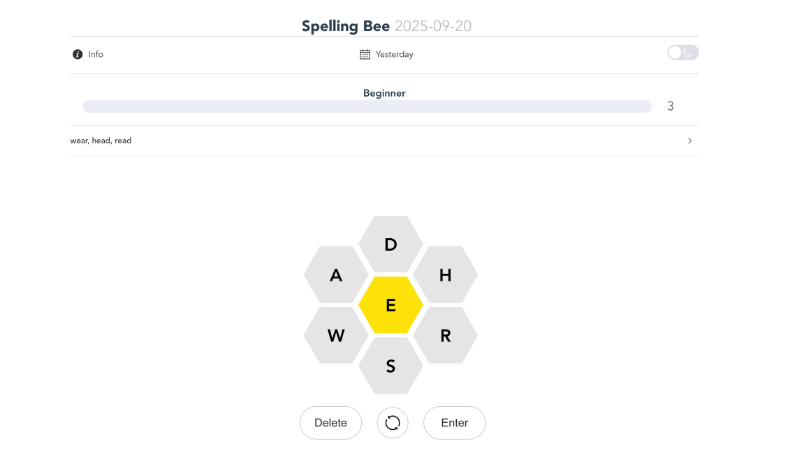This screenshot has width=800, height=450.
Task: Select the letter D hexagon
Action: 391,245
